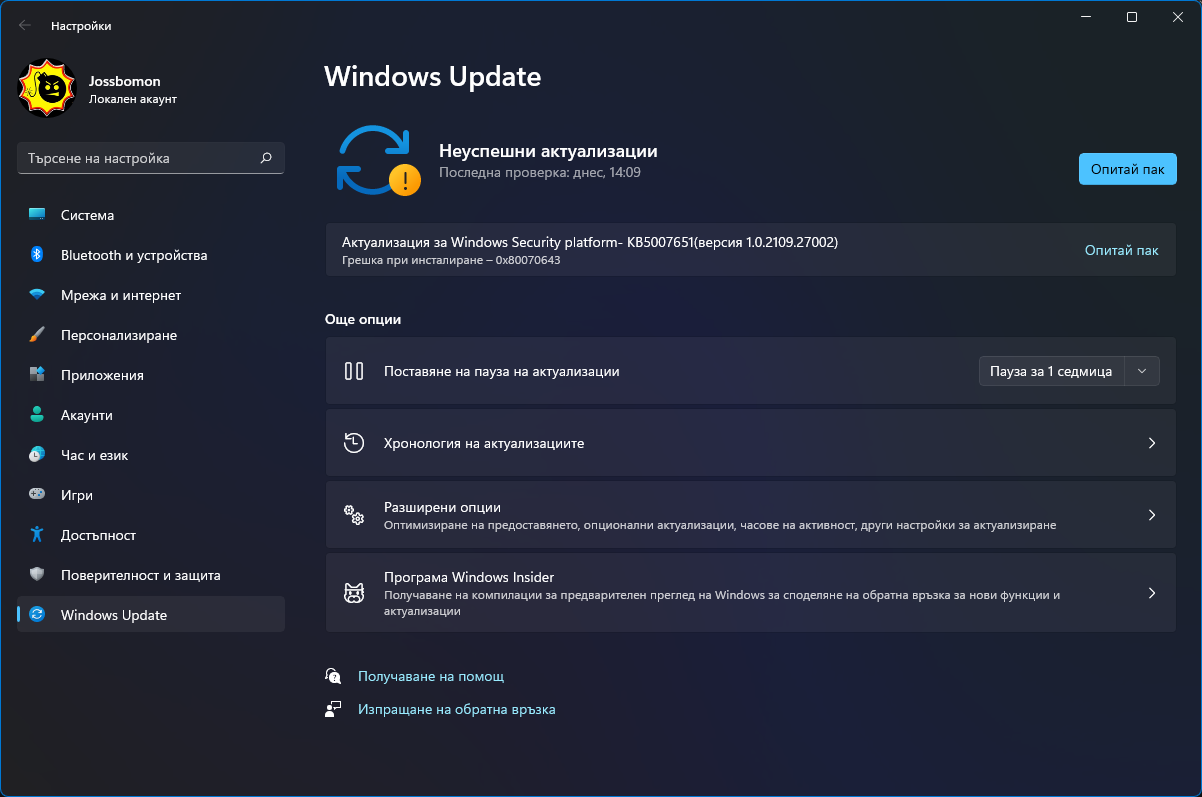
Task: Click the pause icon beside Поставяне на пауза
Action: pyautogui.click(x=354, y=371)
